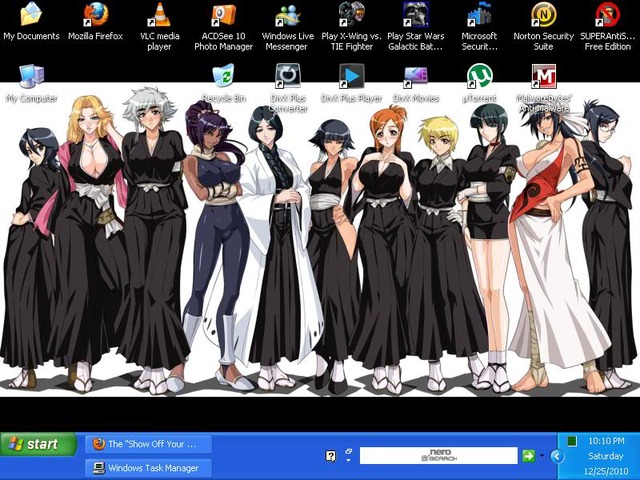Click the 10:10 PM system clock

pos(606,441)
